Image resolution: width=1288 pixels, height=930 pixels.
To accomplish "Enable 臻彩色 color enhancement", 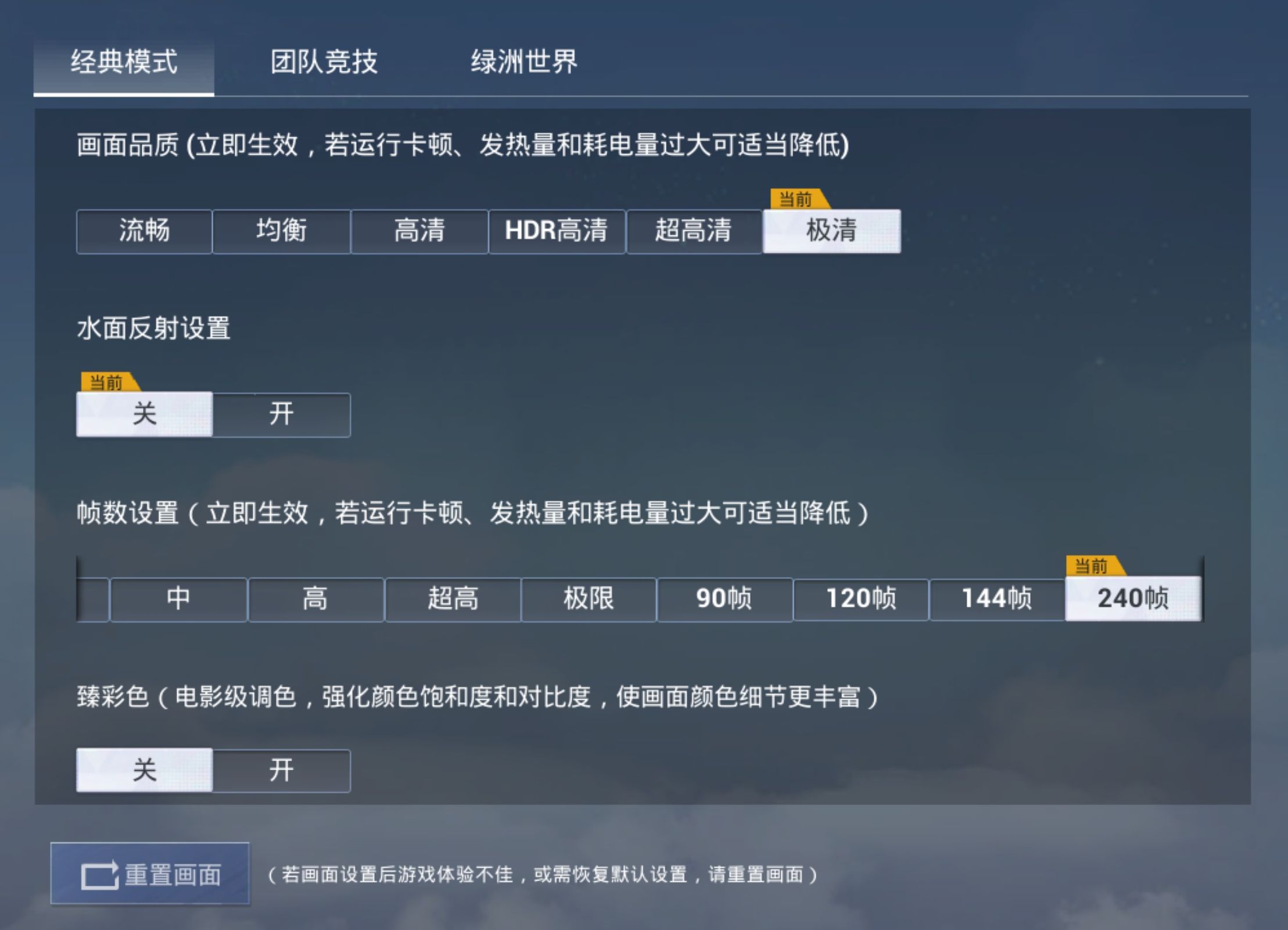I will pyautogui.click(x=281, y=771).
